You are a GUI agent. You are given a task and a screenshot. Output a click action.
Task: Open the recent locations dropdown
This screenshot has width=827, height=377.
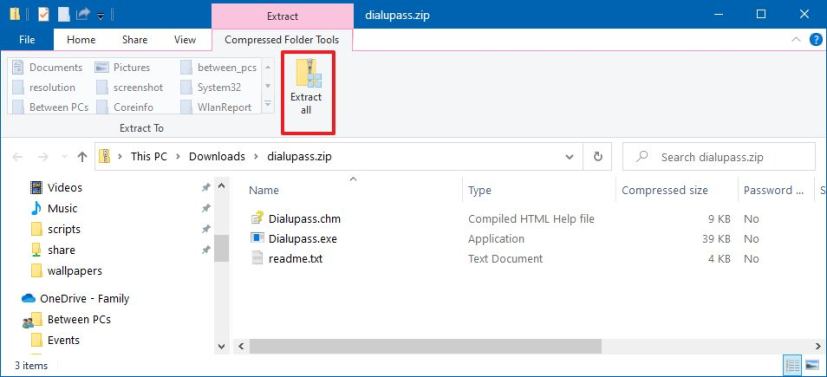pos(64,157)
